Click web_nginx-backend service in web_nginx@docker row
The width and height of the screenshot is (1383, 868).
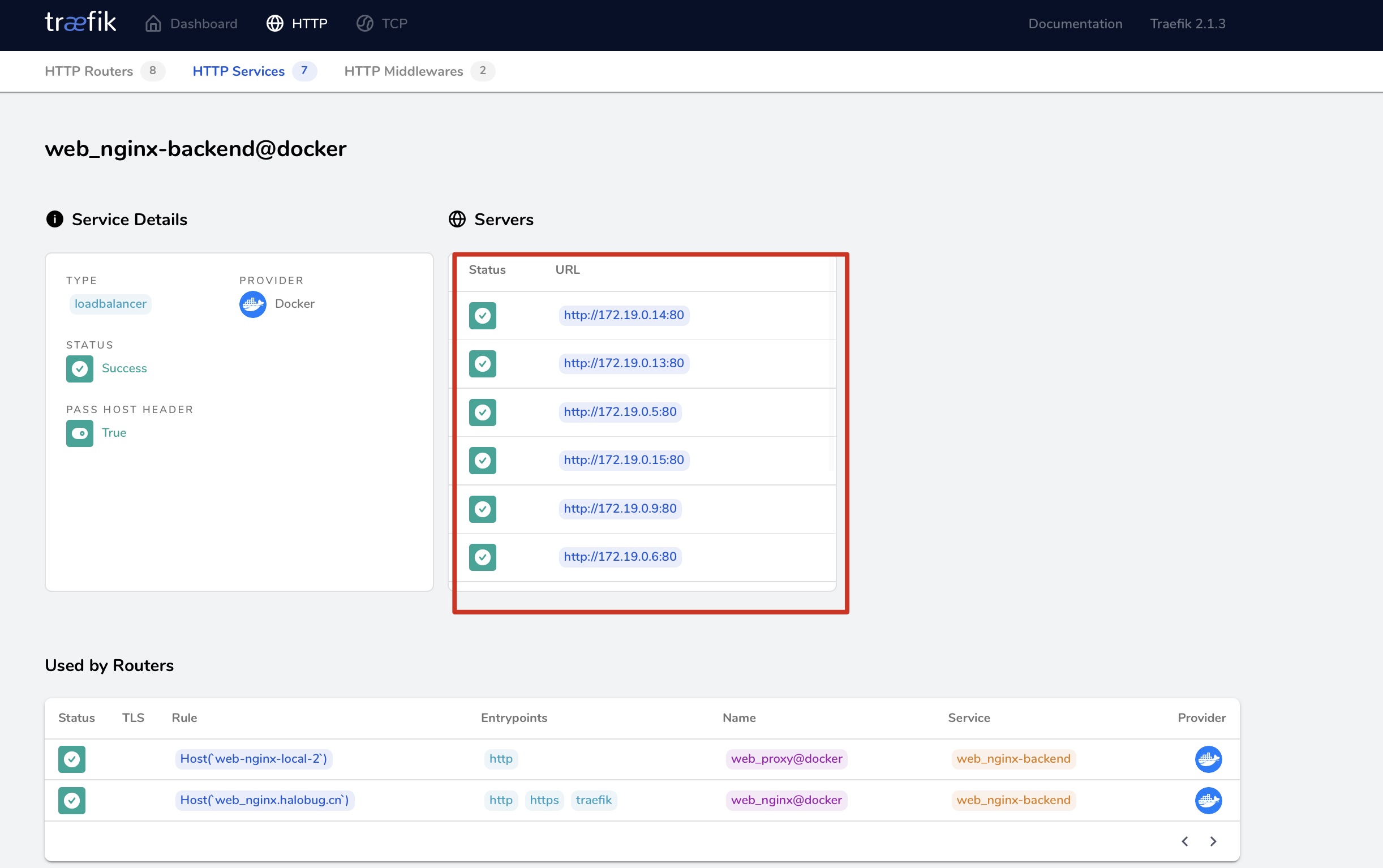pyautogui.click(x=1013, y=800)
